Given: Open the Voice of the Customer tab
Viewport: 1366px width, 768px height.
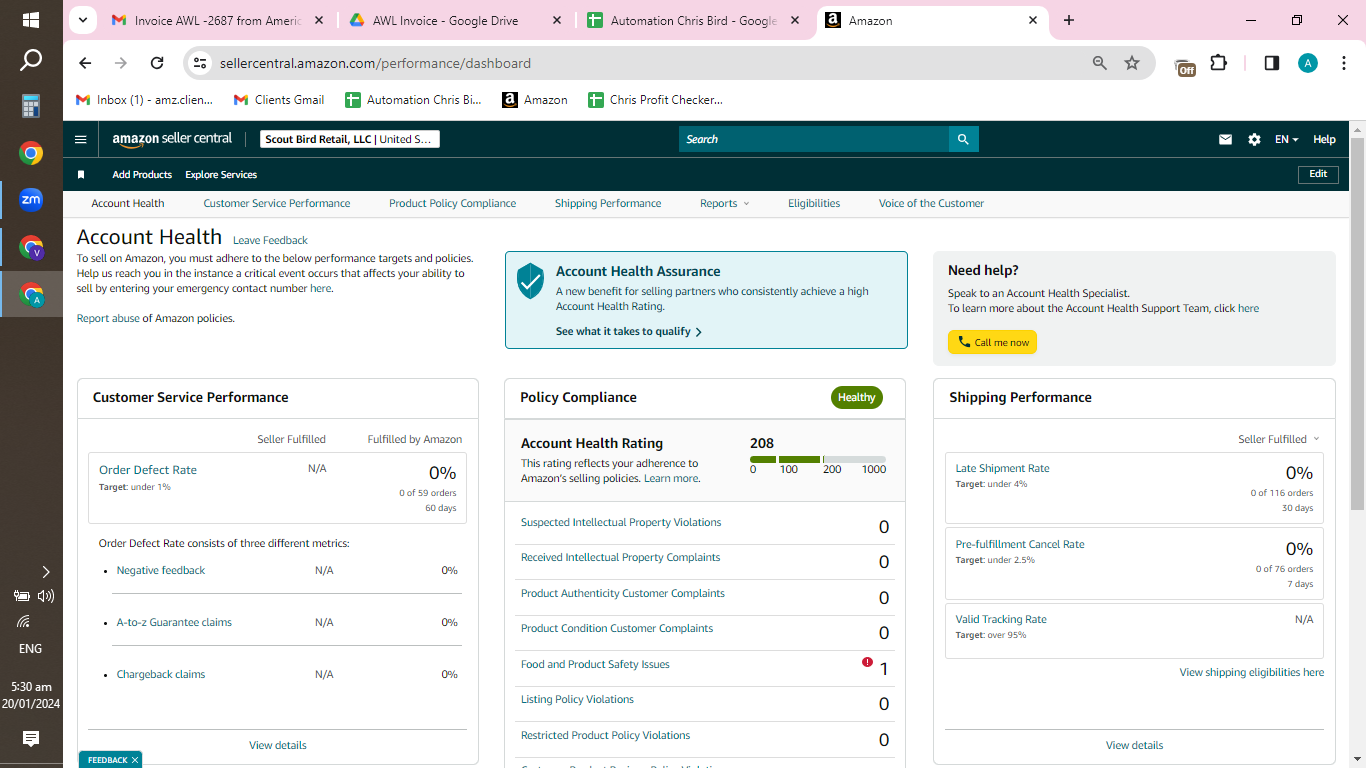Looking at the screenshot, I should pyautogui.click(x=931, y=203).
